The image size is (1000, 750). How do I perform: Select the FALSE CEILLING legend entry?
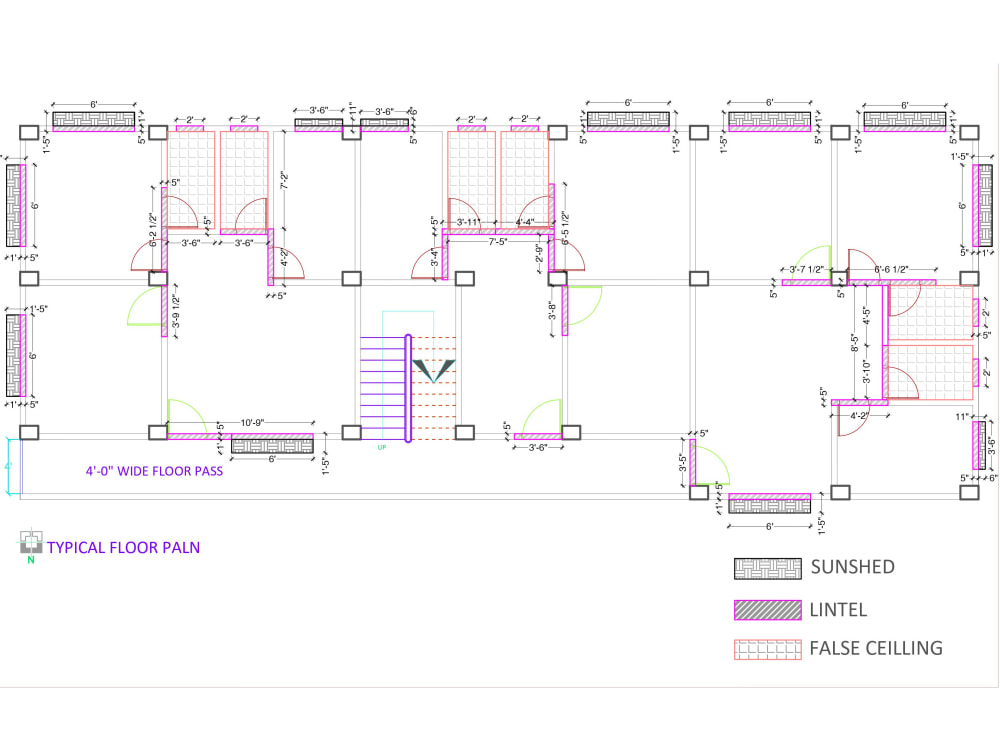(x=875, y=648)
